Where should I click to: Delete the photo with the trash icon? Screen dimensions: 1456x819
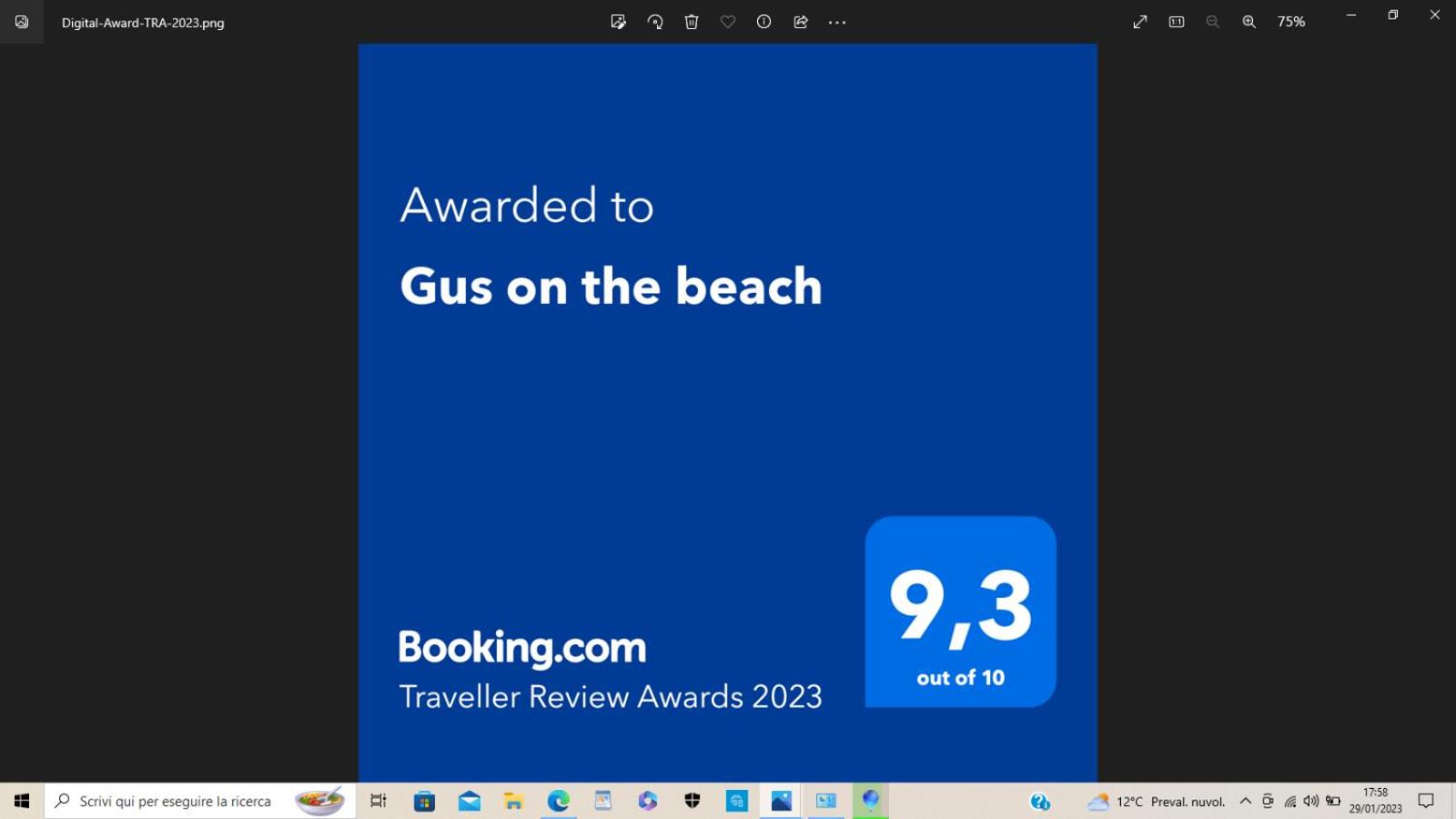pos(692,22)
